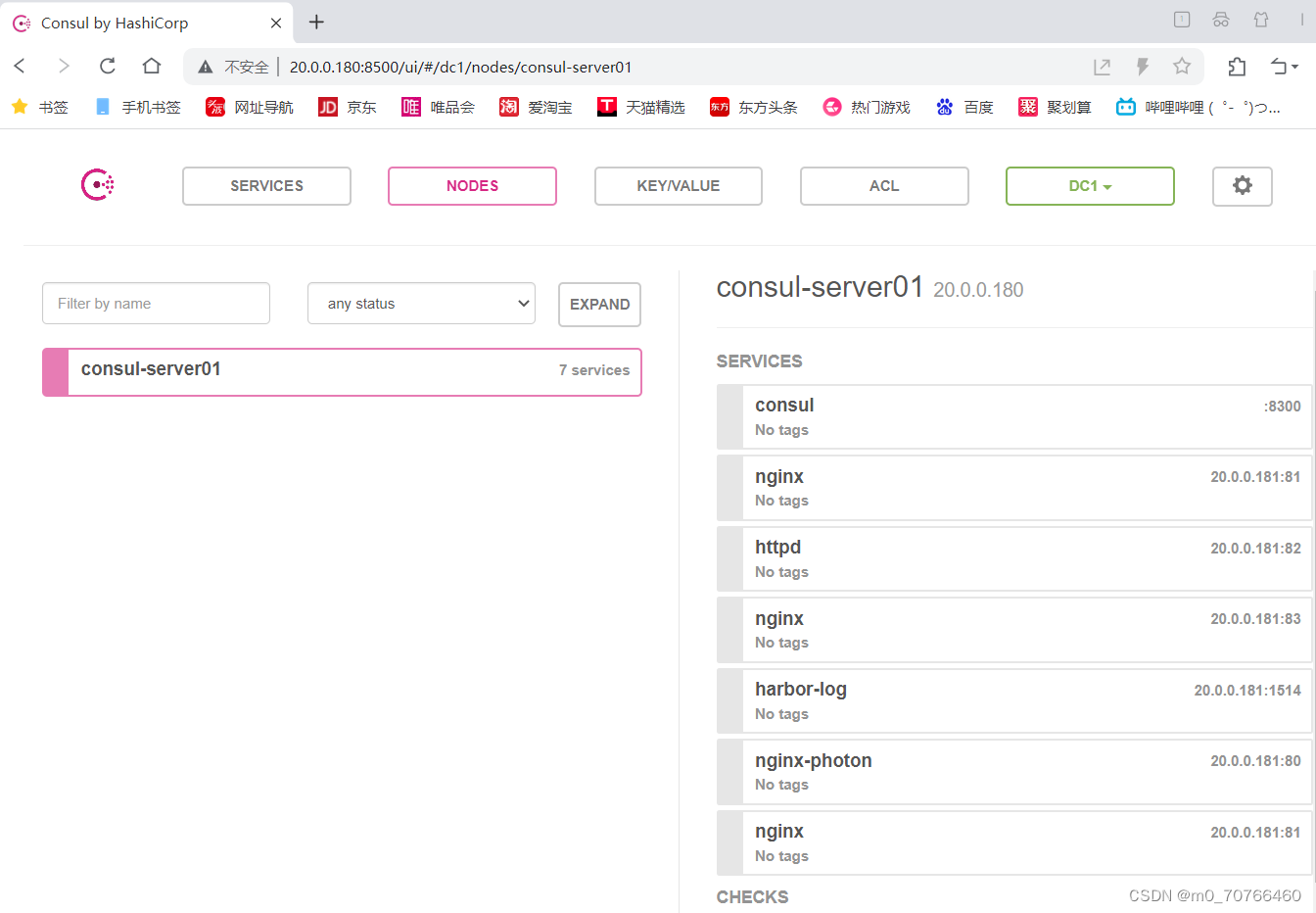This screenshot has width=1316, height=913.
Task: Open the KEY/VALUE tab
Action: [678, 186]
